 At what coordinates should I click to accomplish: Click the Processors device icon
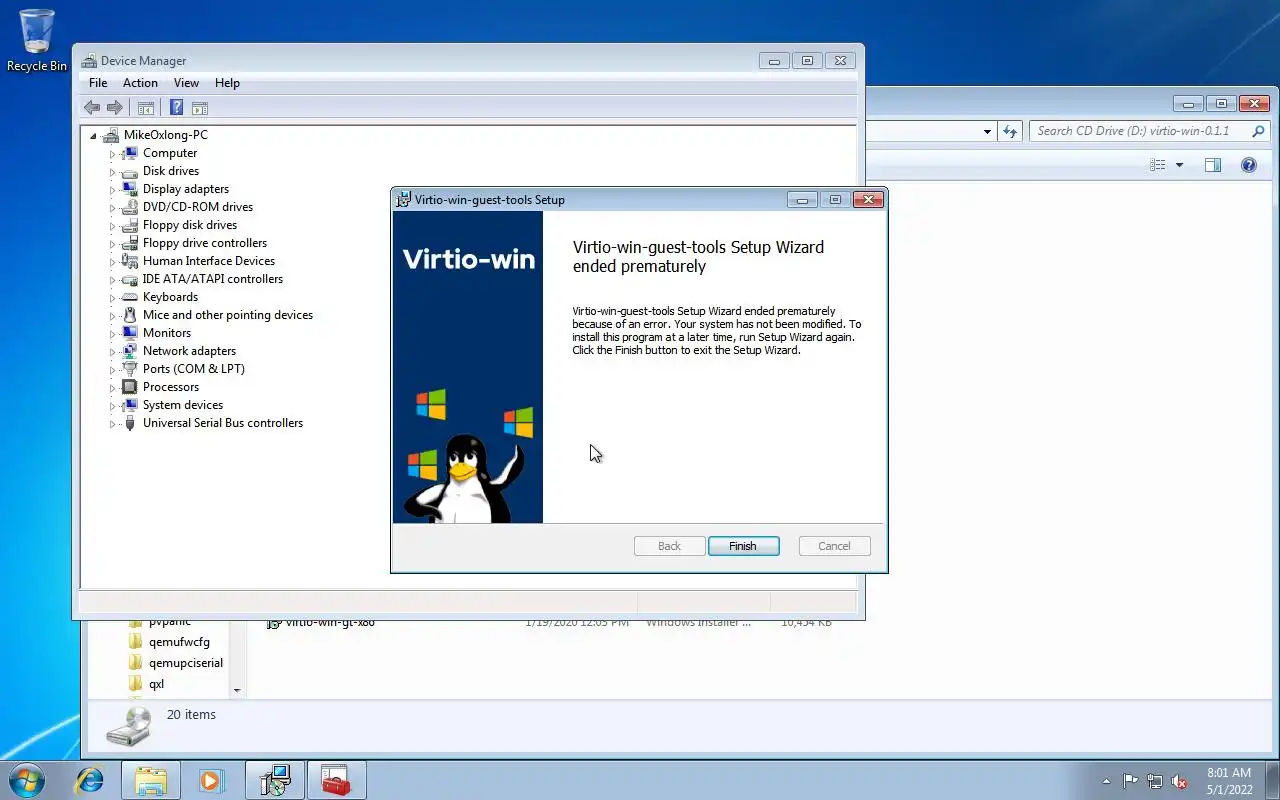click(129, 387)
